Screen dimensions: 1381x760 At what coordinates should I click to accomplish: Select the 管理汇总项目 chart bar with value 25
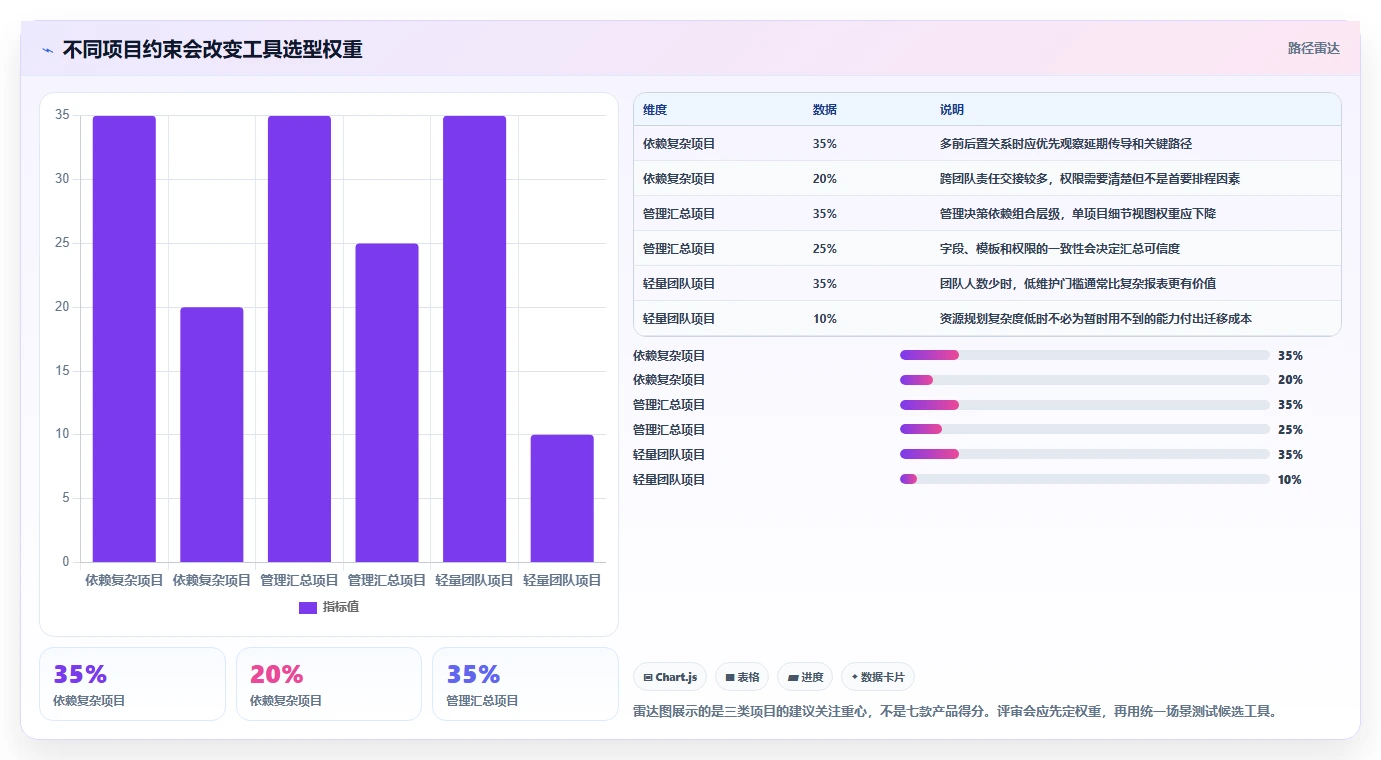pos(387,403)
